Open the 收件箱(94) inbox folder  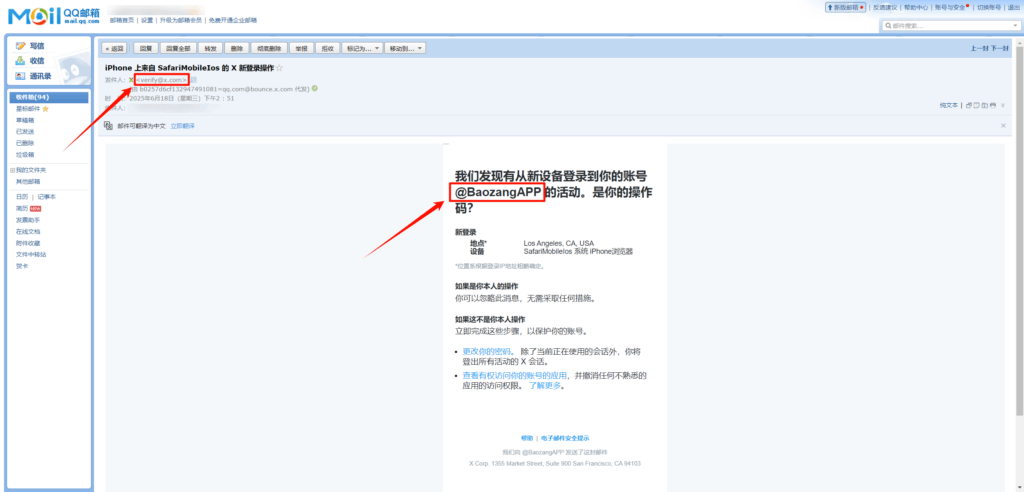tap(49, 97)
